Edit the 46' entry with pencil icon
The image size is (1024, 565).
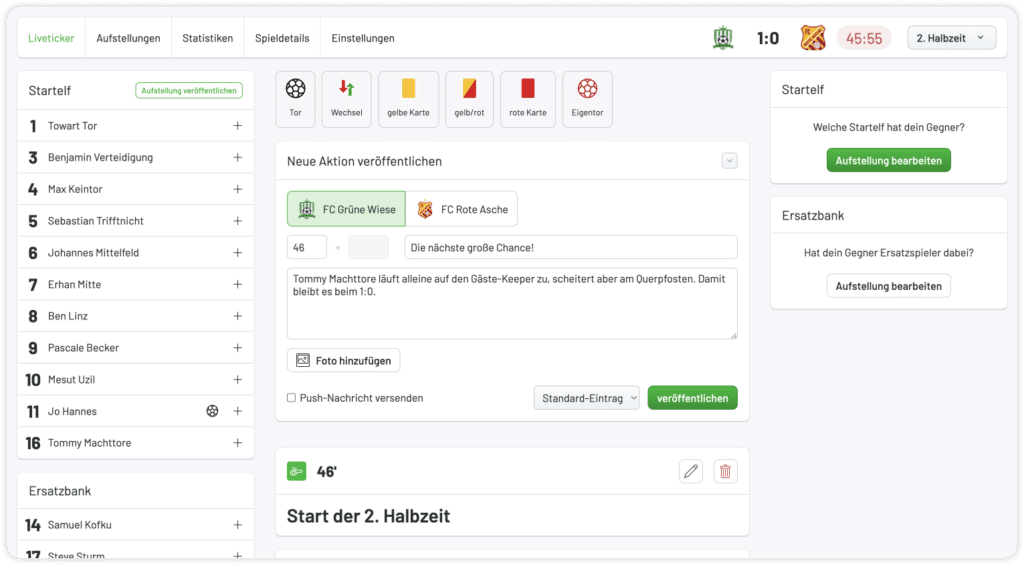click(x=691, y=471)
